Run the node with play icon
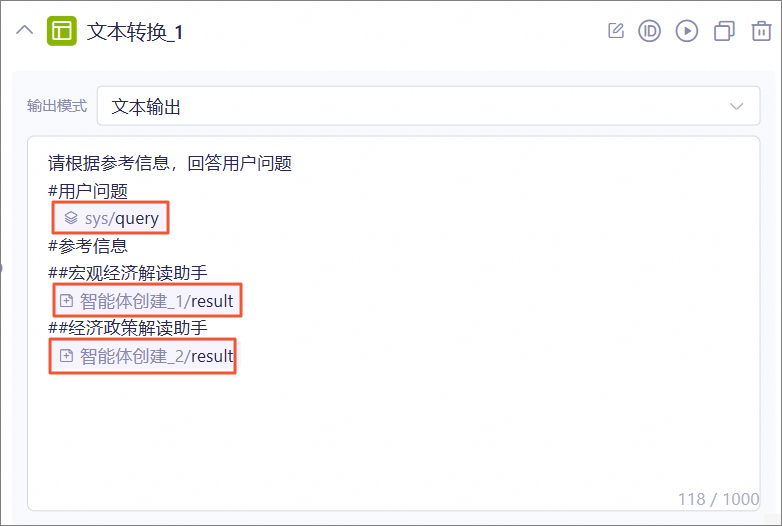This screenshot has height=526, width=782. [687, 31]
